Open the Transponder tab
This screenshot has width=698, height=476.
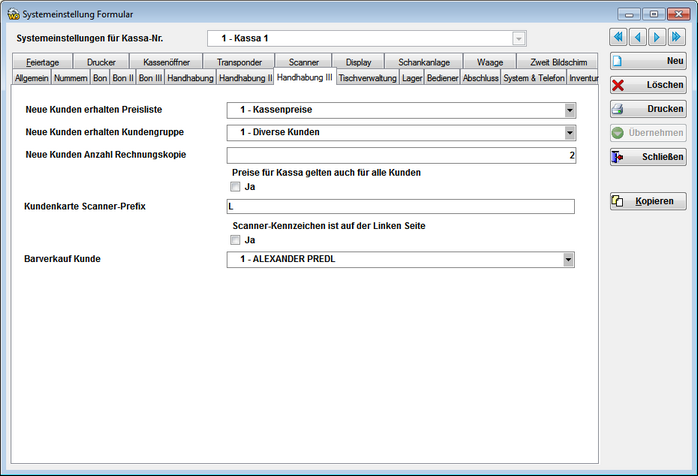point(239,62)
